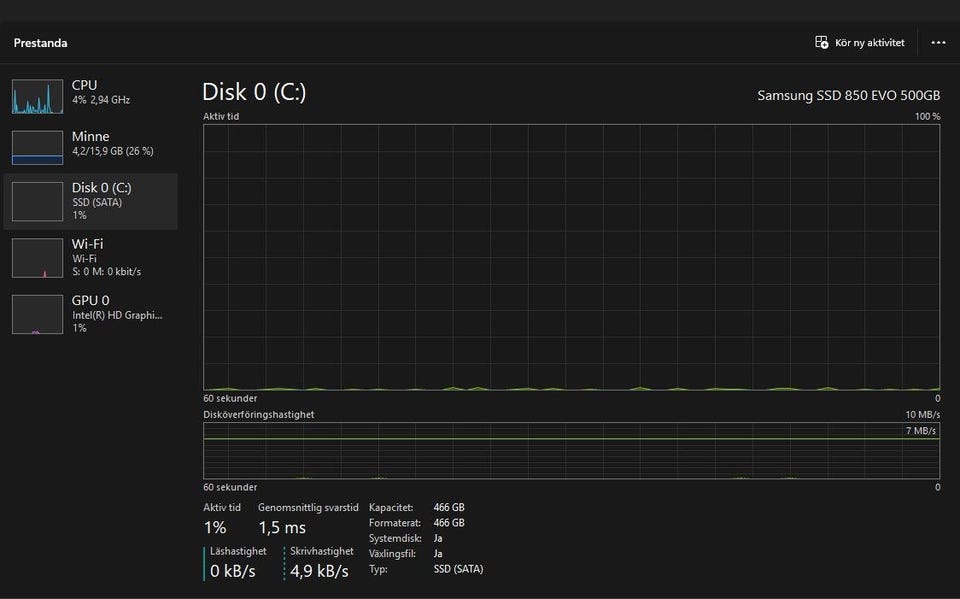Click the Kapacitet 466 GB value
Screen dimensions: 960x599
449,508
